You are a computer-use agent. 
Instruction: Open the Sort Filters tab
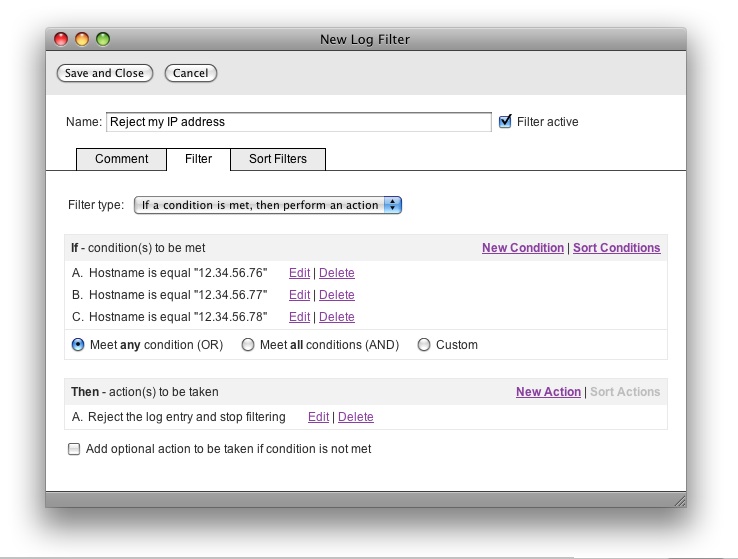coord(278,159)
